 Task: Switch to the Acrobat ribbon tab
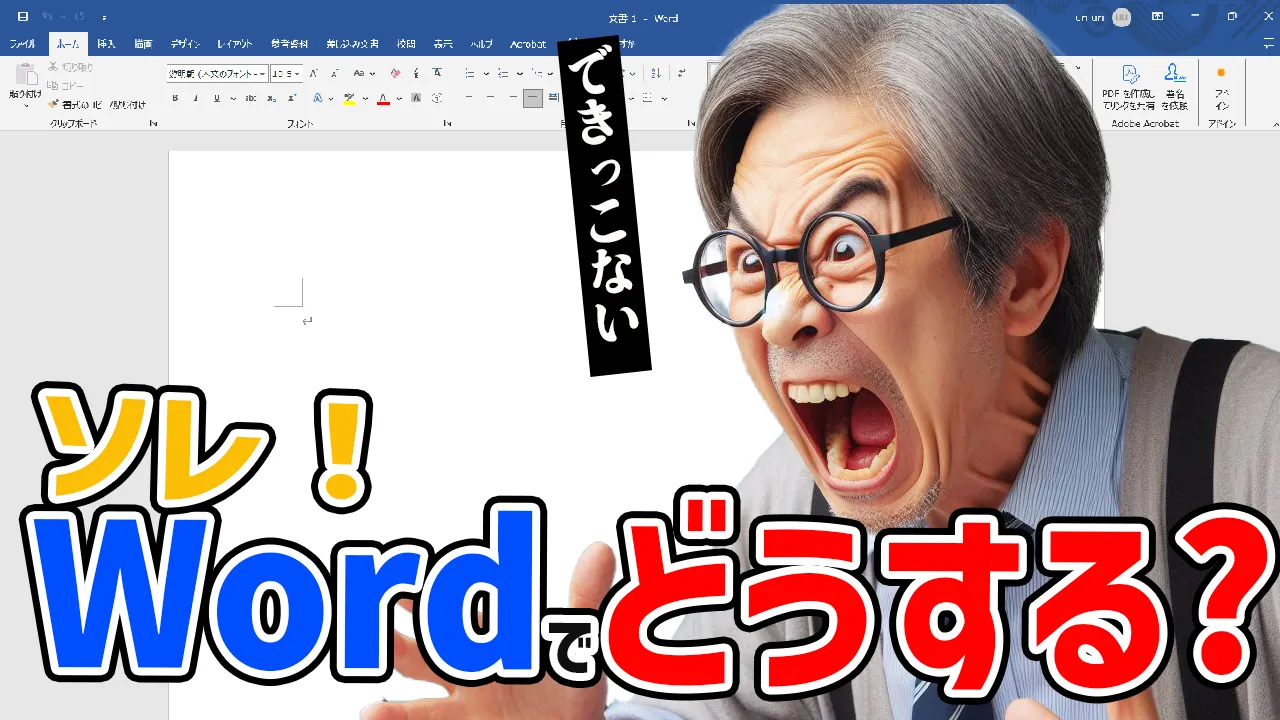click(x=528, y=44)
